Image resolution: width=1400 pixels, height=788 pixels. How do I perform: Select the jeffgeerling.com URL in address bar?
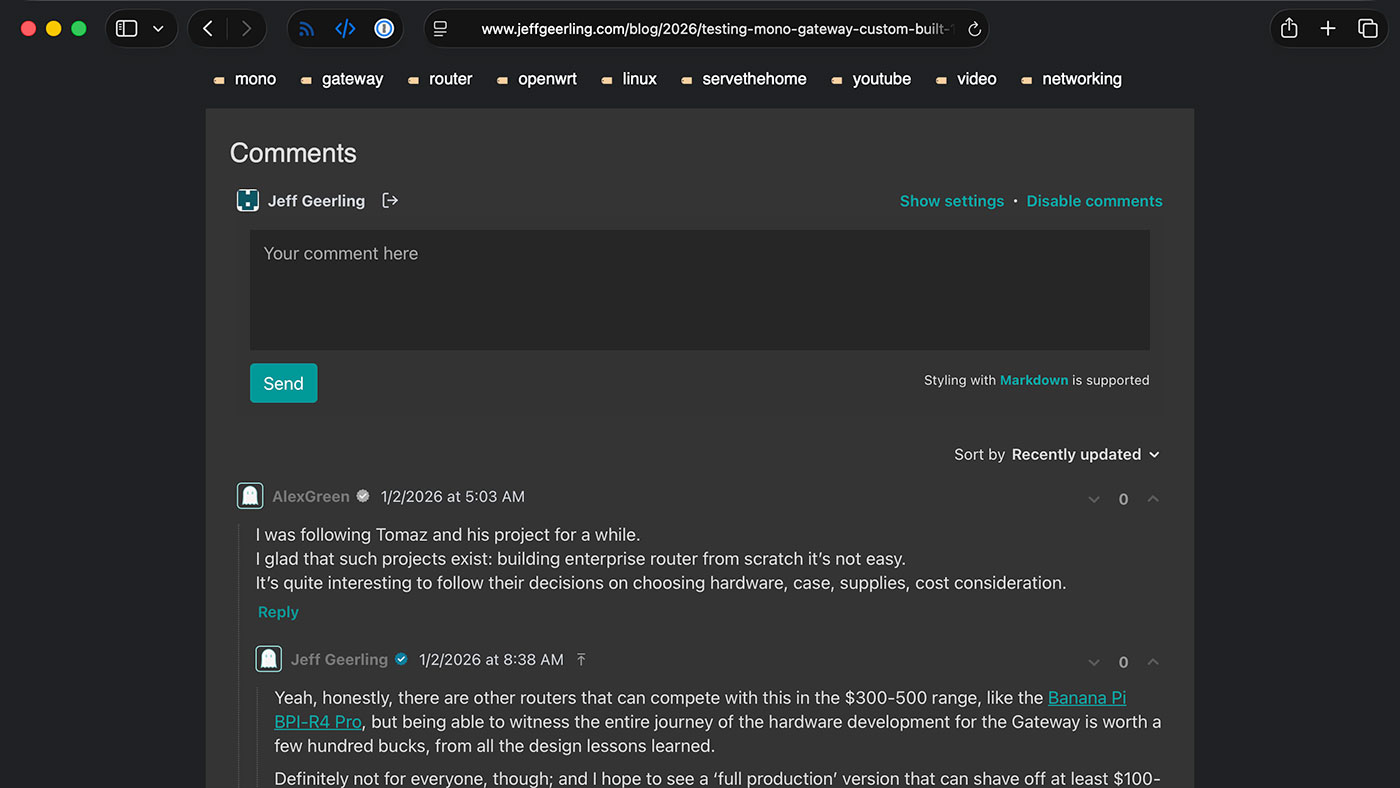pyautogui.click(x=718, y=29)
